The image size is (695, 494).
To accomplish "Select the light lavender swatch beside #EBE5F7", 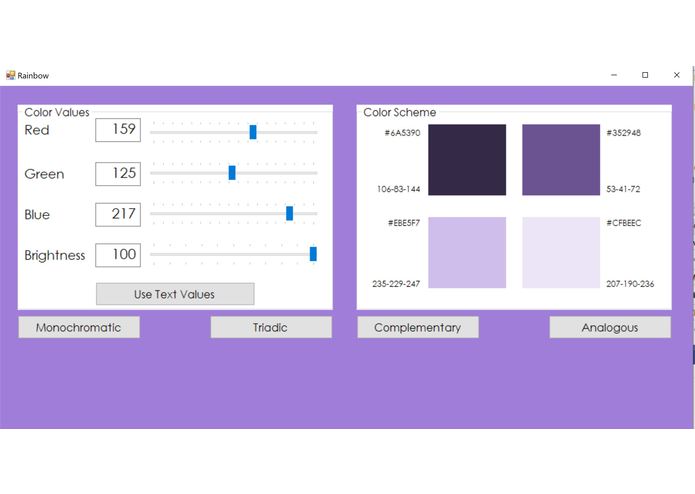I will pyautogui.click(x=467, y=253).
